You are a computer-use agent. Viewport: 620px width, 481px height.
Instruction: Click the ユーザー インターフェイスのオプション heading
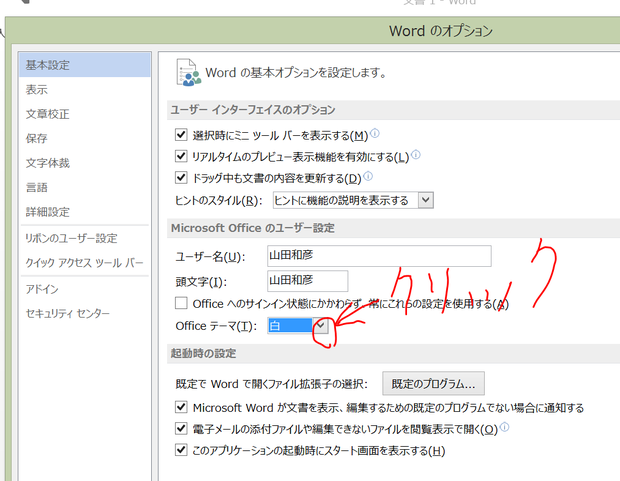click(253, 110)
